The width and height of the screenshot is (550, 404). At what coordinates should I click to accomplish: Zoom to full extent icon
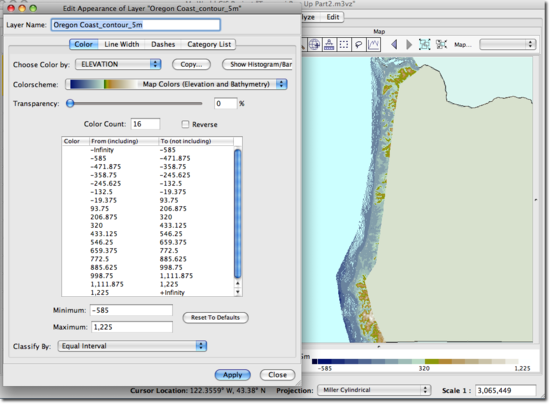pos(441,45)
